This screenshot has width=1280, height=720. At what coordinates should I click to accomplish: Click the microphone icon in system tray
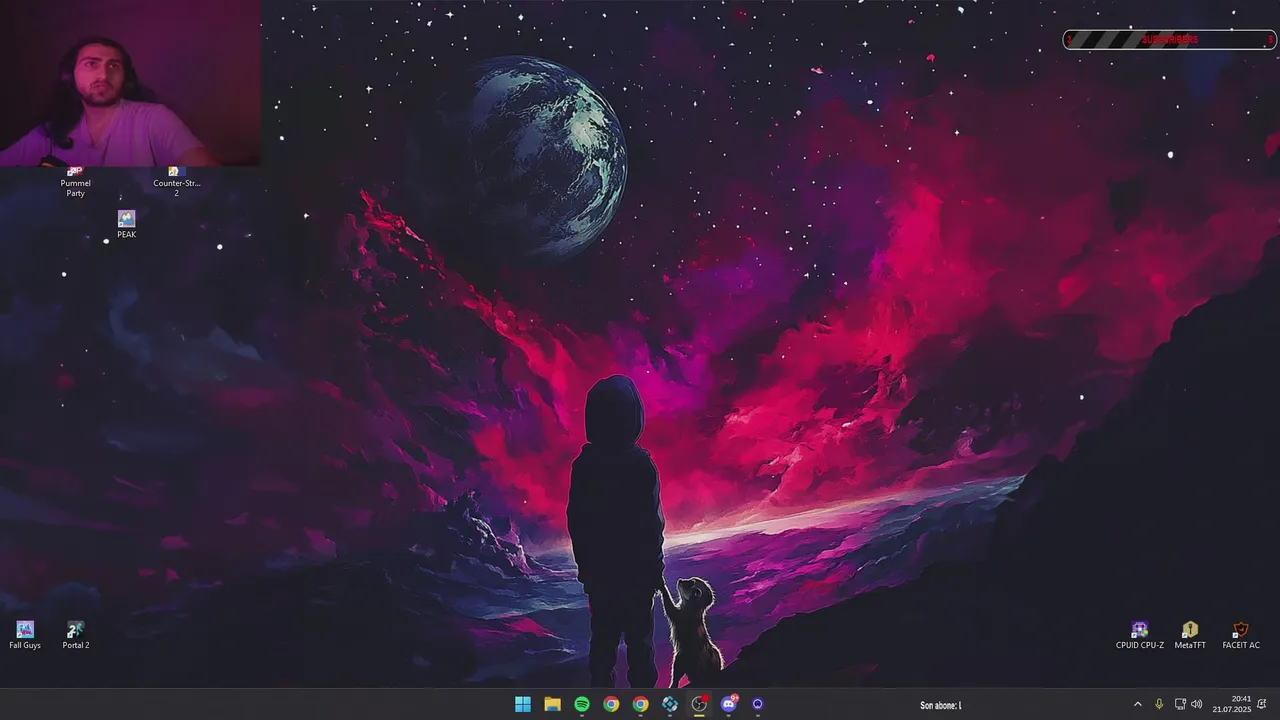pyautogui.click(x=1159, y=704)
